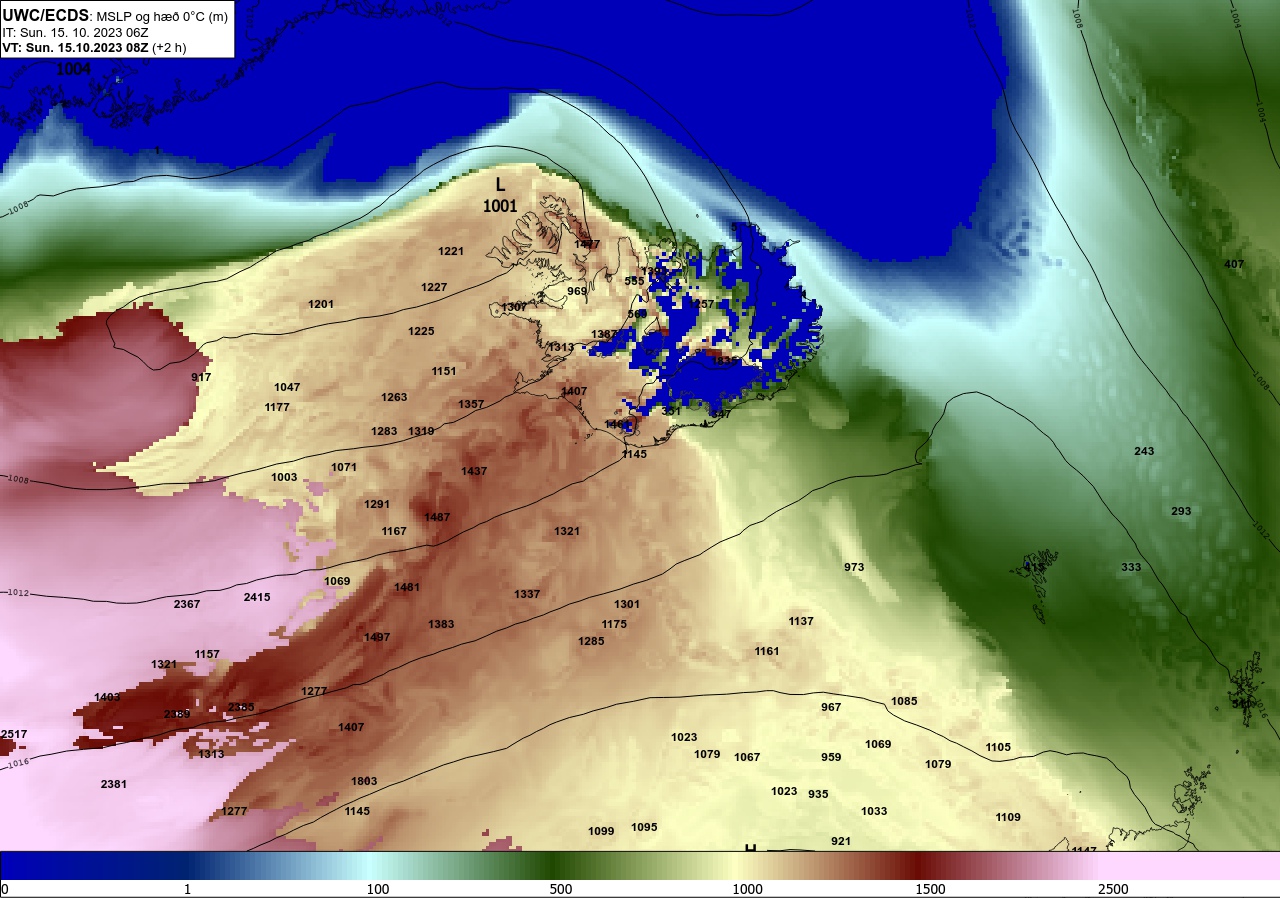
Task: Click the height value 1337
Action: tap(527, 594)
